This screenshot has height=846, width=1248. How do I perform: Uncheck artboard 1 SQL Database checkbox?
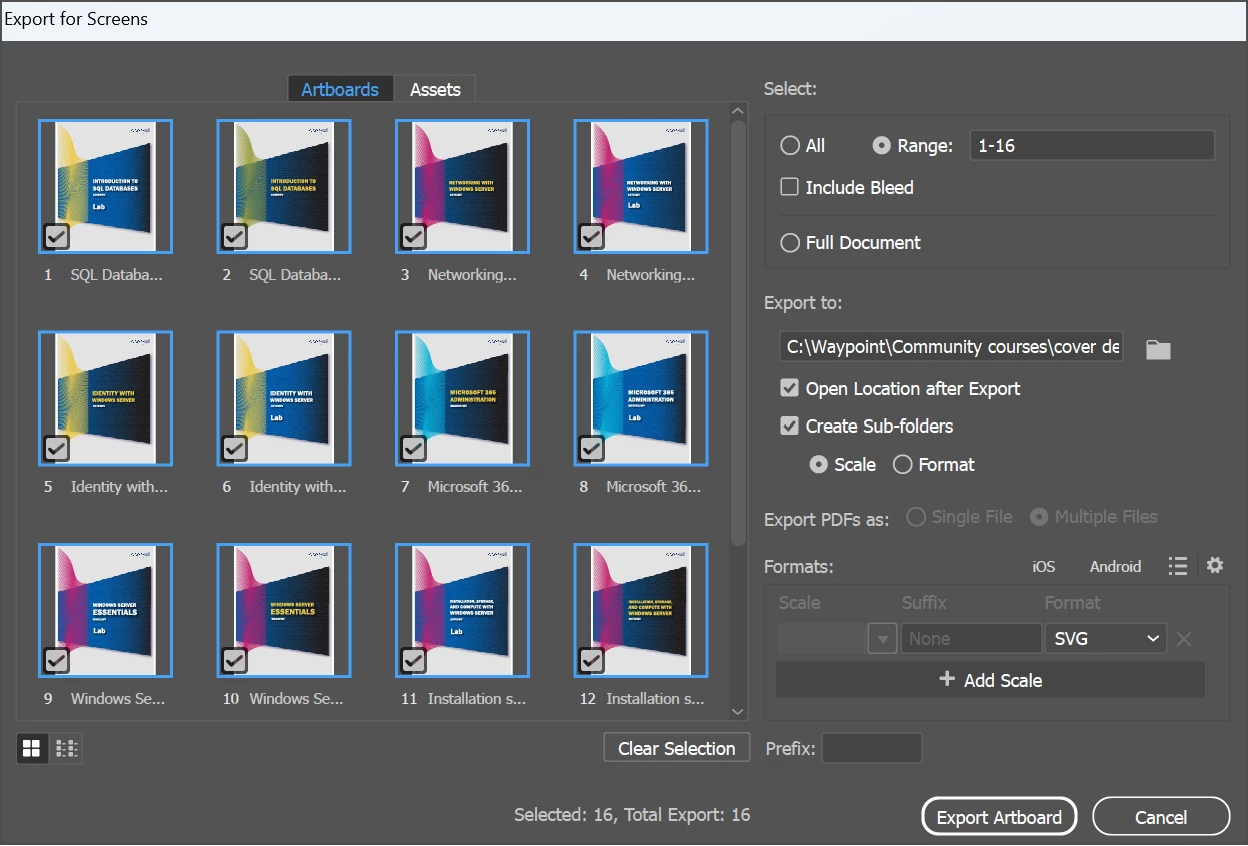[57, 237]
